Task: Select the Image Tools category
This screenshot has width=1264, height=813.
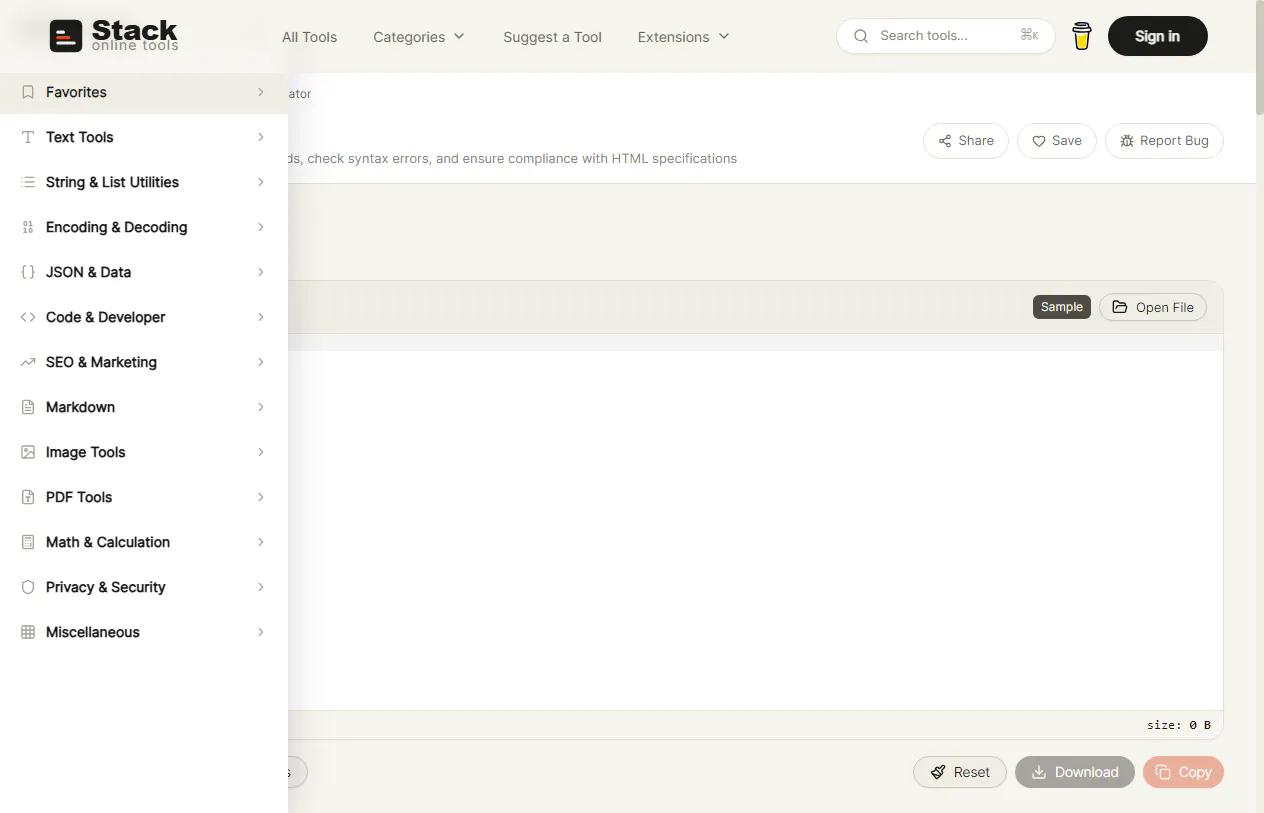Action: [144, 452]
